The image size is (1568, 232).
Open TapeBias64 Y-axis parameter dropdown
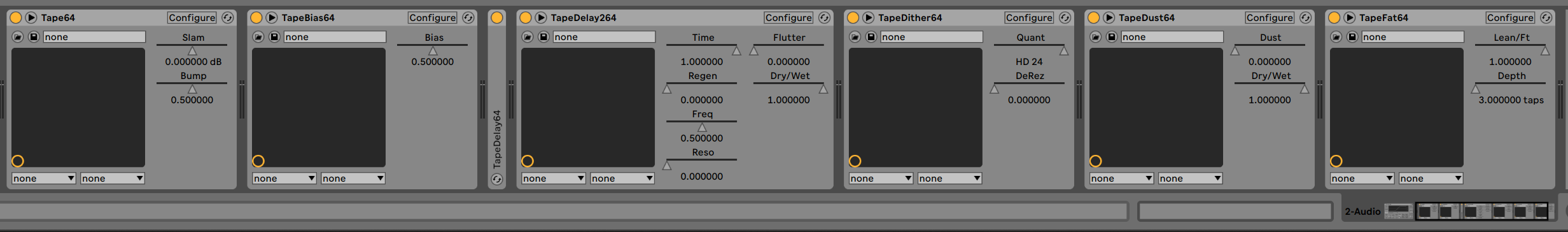point(353,178)
